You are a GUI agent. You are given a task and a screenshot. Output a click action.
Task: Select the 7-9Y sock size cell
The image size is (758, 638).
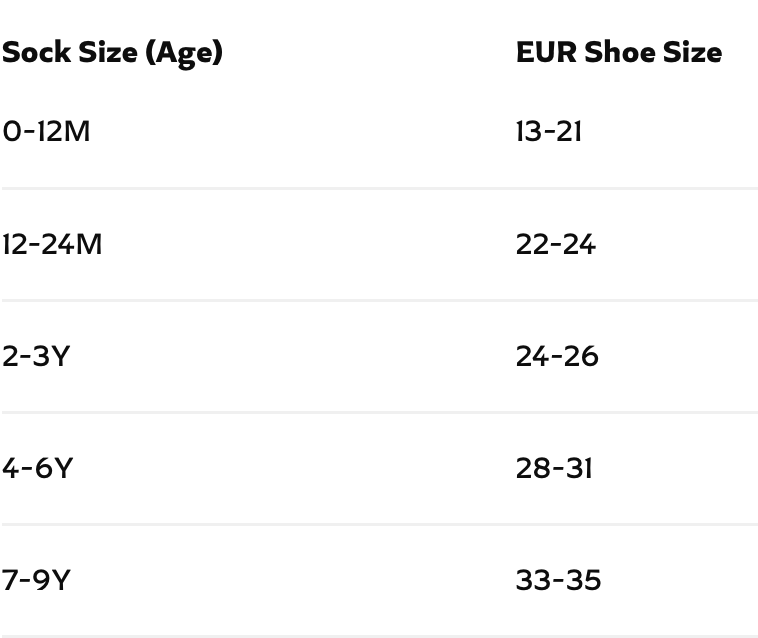36,580
